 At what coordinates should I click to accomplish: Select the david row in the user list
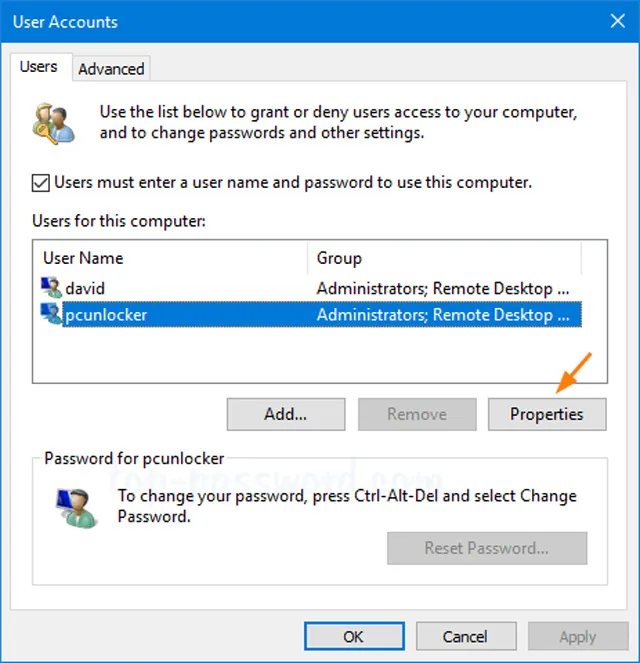(311, 288)
